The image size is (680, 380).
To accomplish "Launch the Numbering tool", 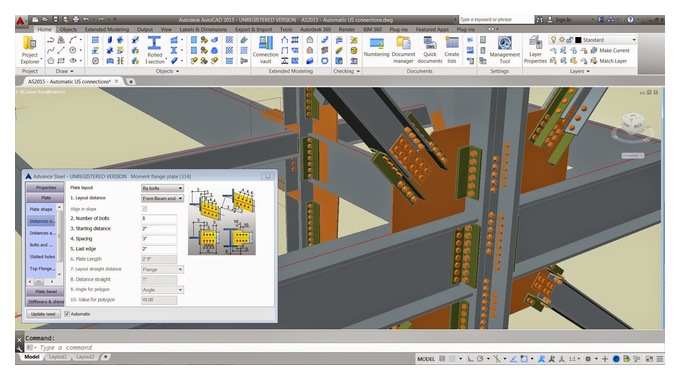I will (x=376, y=47).
